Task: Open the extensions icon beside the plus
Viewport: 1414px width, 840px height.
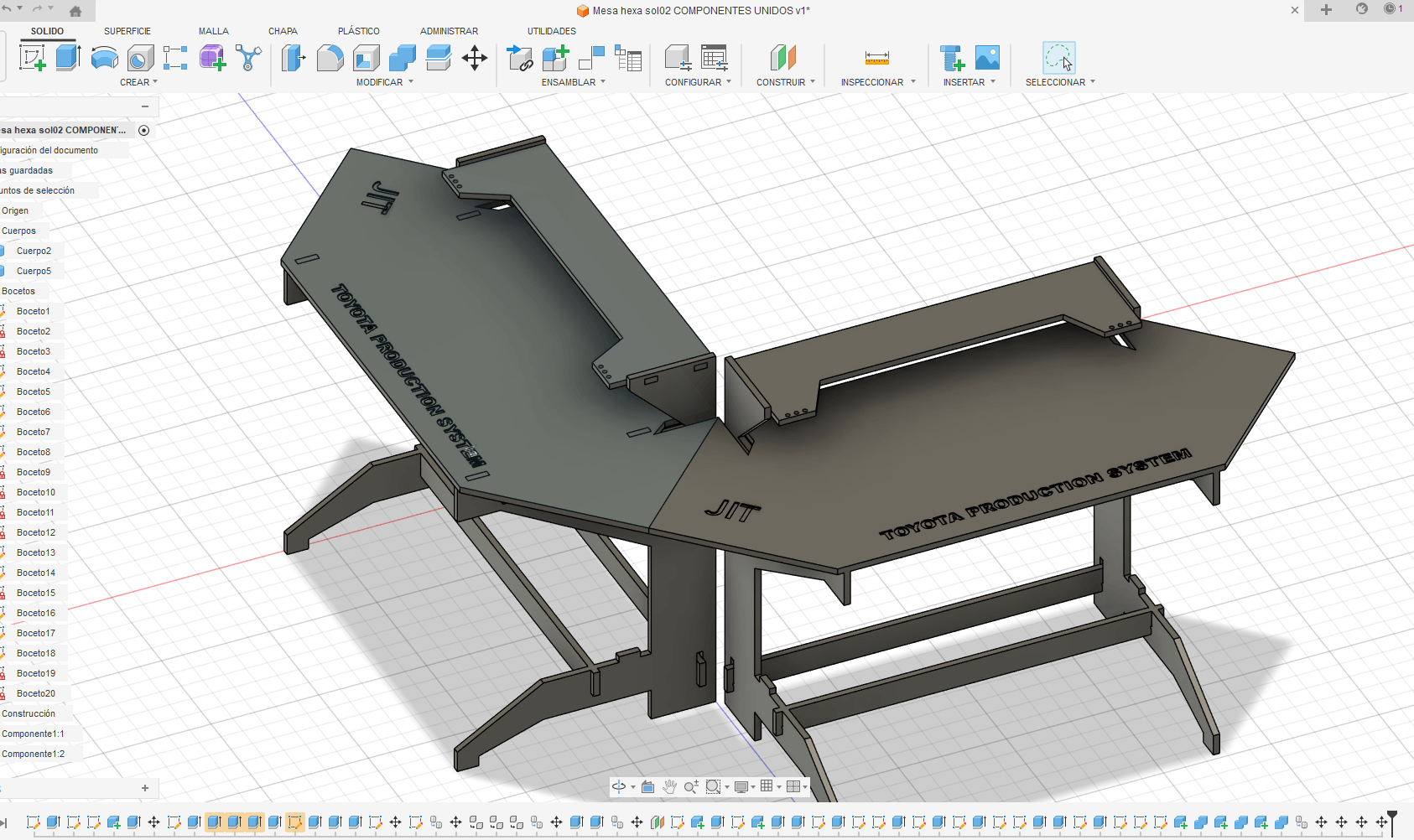Action: (1362, 9)
